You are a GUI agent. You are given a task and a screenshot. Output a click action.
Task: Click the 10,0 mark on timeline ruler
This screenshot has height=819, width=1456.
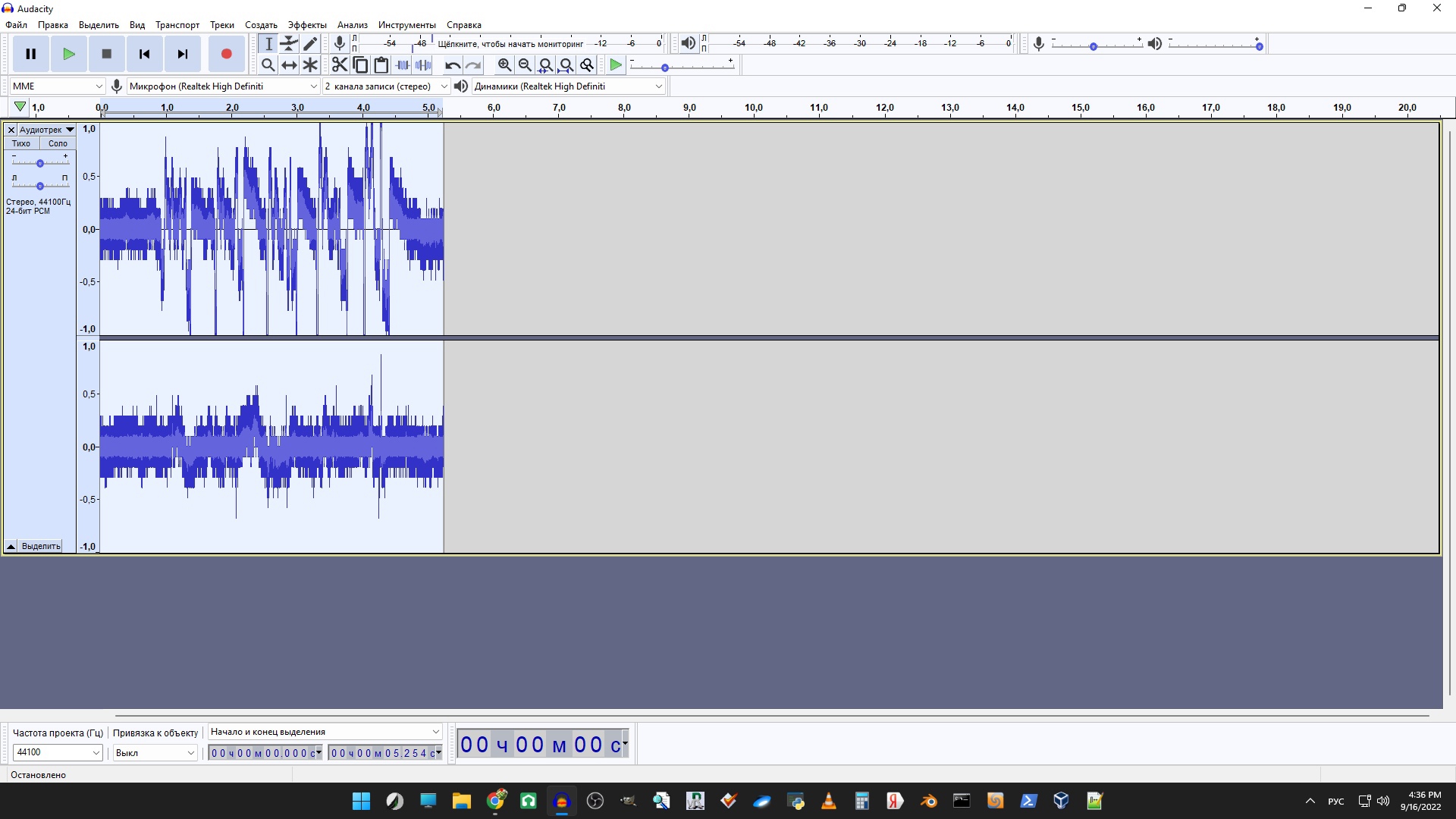pos(754,108)
